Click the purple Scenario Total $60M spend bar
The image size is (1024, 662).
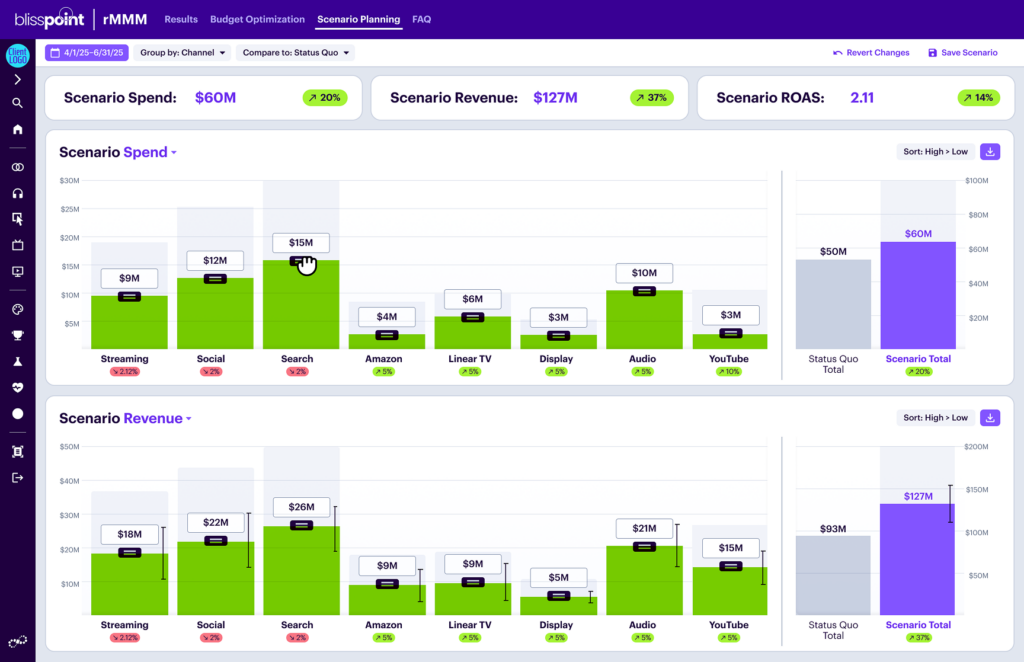click(918, 295)
